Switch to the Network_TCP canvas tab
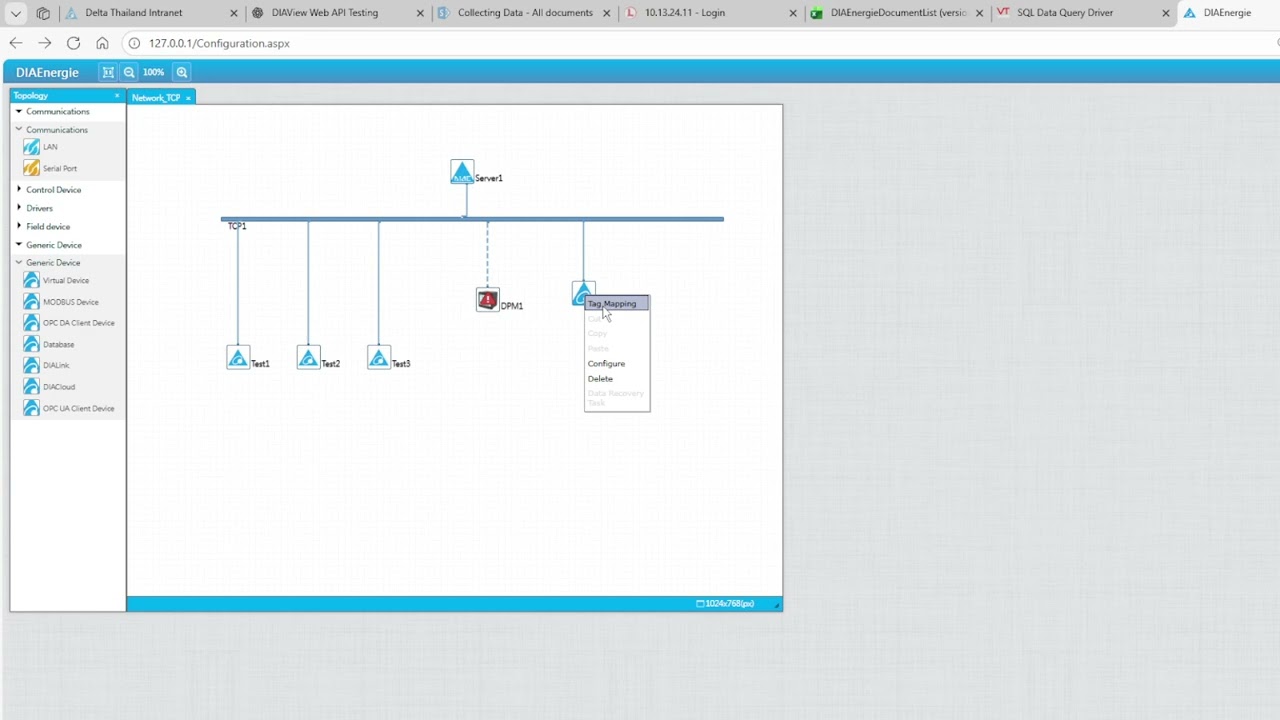The width and height of the screenshot is (1280, 720). coord(156,97)
